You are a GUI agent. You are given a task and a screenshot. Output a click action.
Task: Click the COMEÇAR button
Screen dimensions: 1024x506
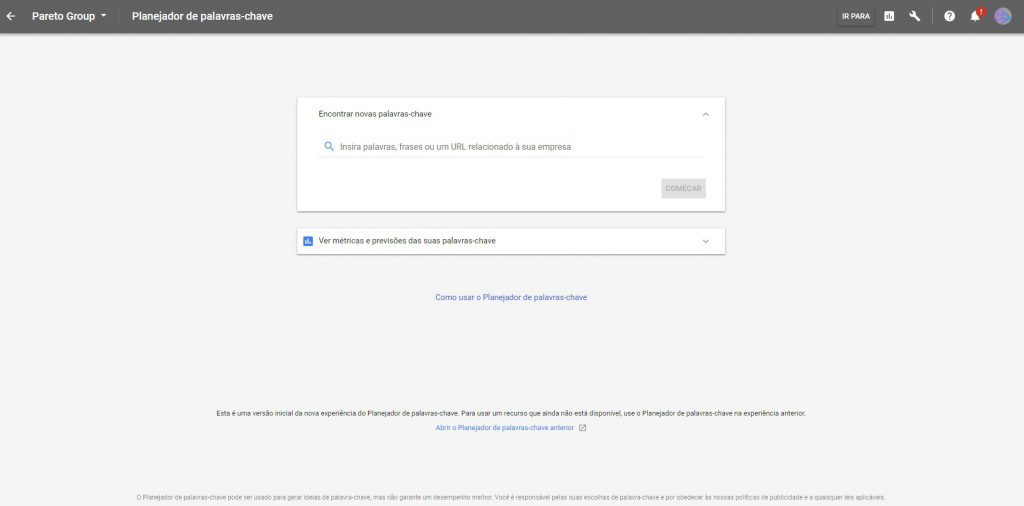683,189
